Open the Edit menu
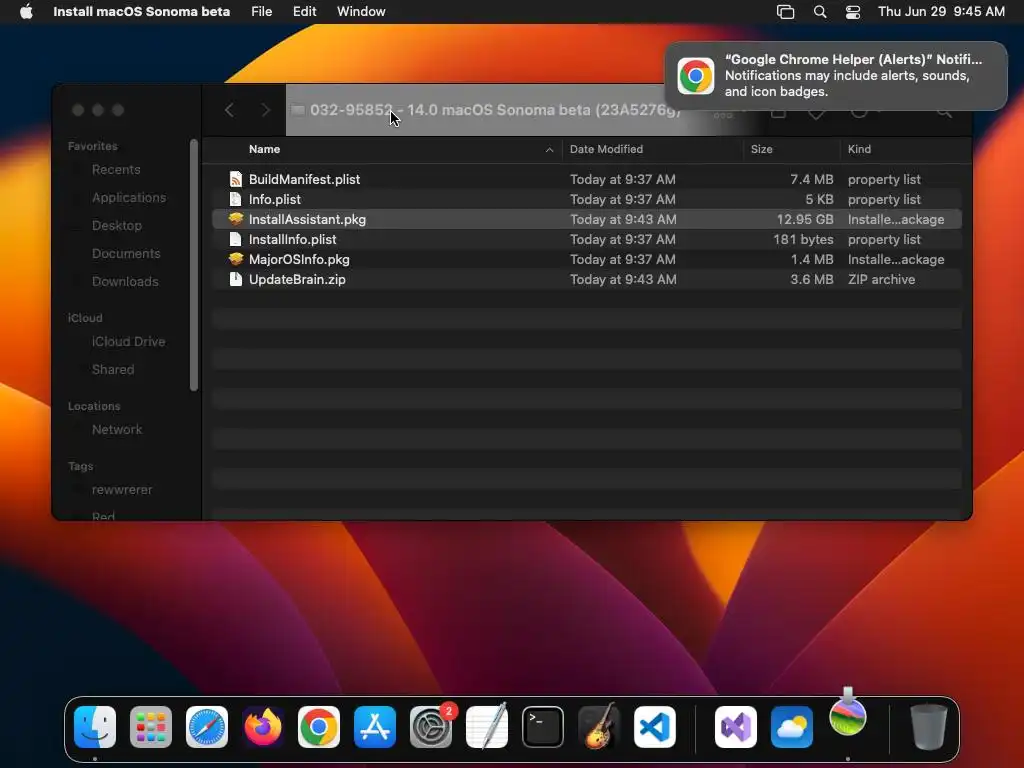 304,12
